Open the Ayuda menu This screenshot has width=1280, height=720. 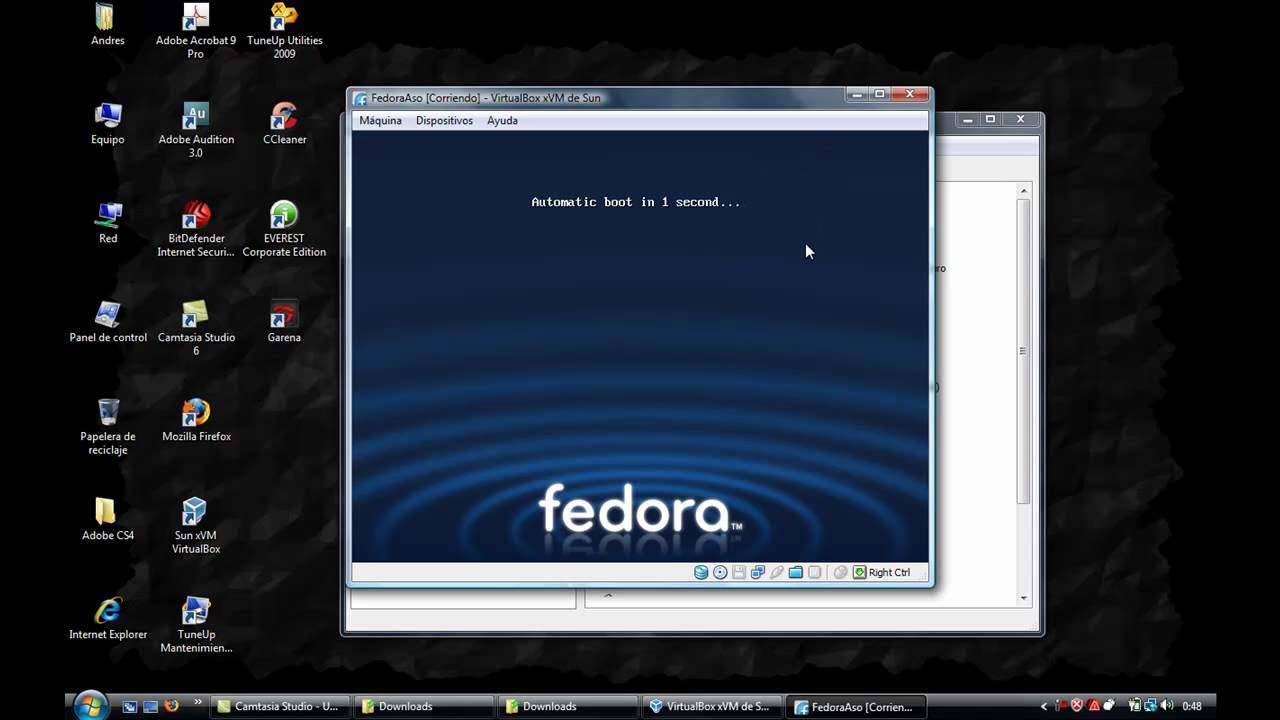(502, 120)
